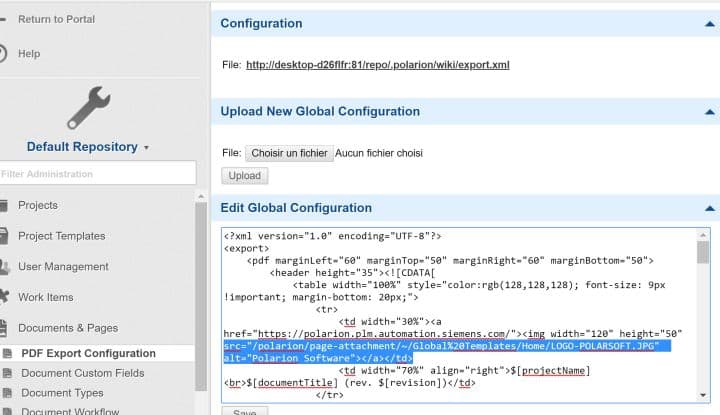Image resolution: width=720 pixels, height=415 pixels.
Task: Click the User Management icon
Action: (x=3, y=267)
